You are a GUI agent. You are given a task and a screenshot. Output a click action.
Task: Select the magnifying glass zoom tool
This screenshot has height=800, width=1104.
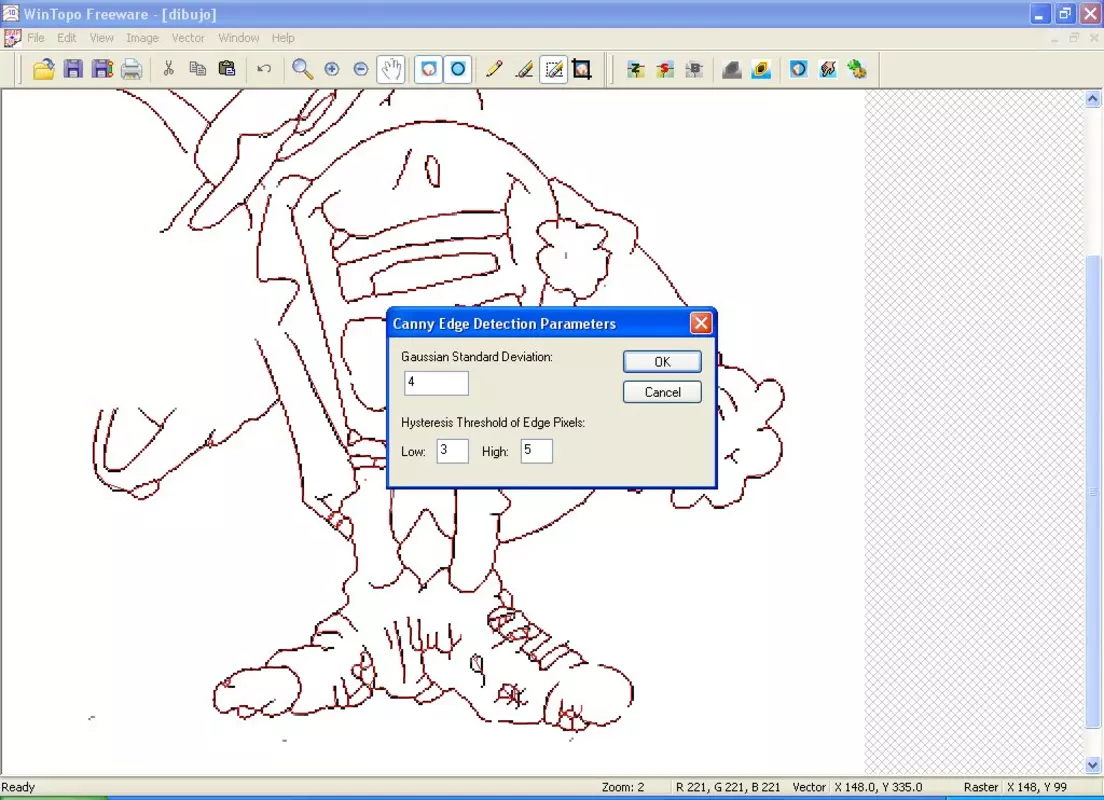pyautogui.click(x=302, y=69)
